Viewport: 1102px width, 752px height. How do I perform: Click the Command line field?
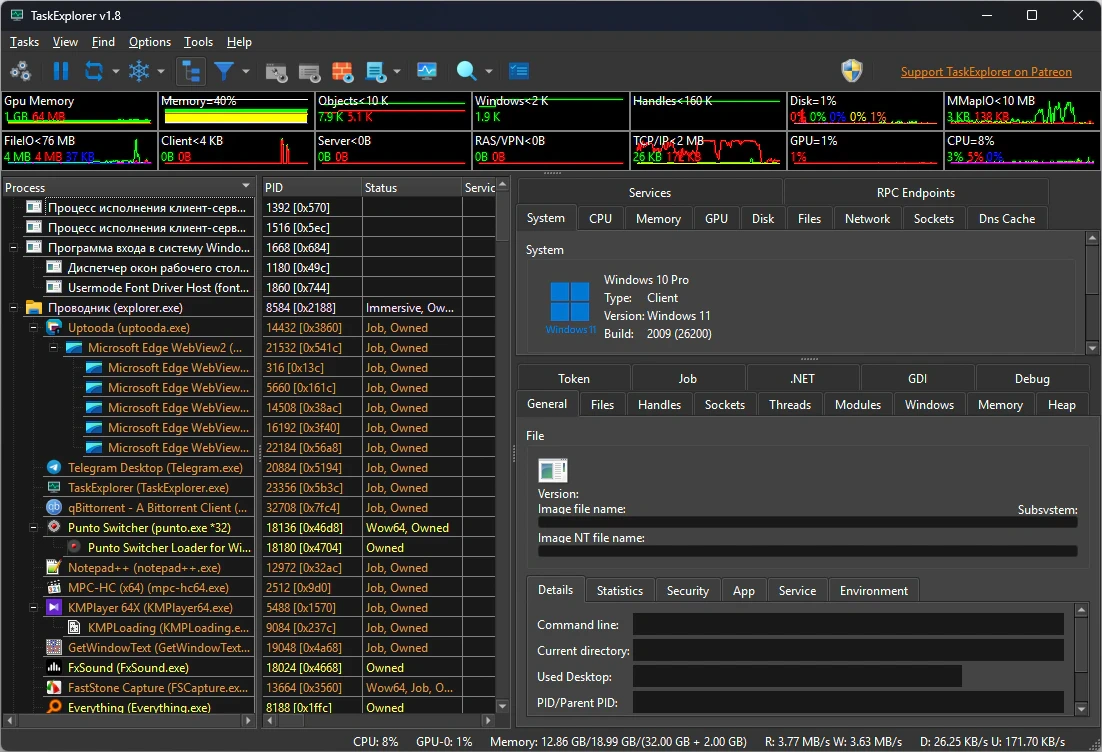[848, 624]
